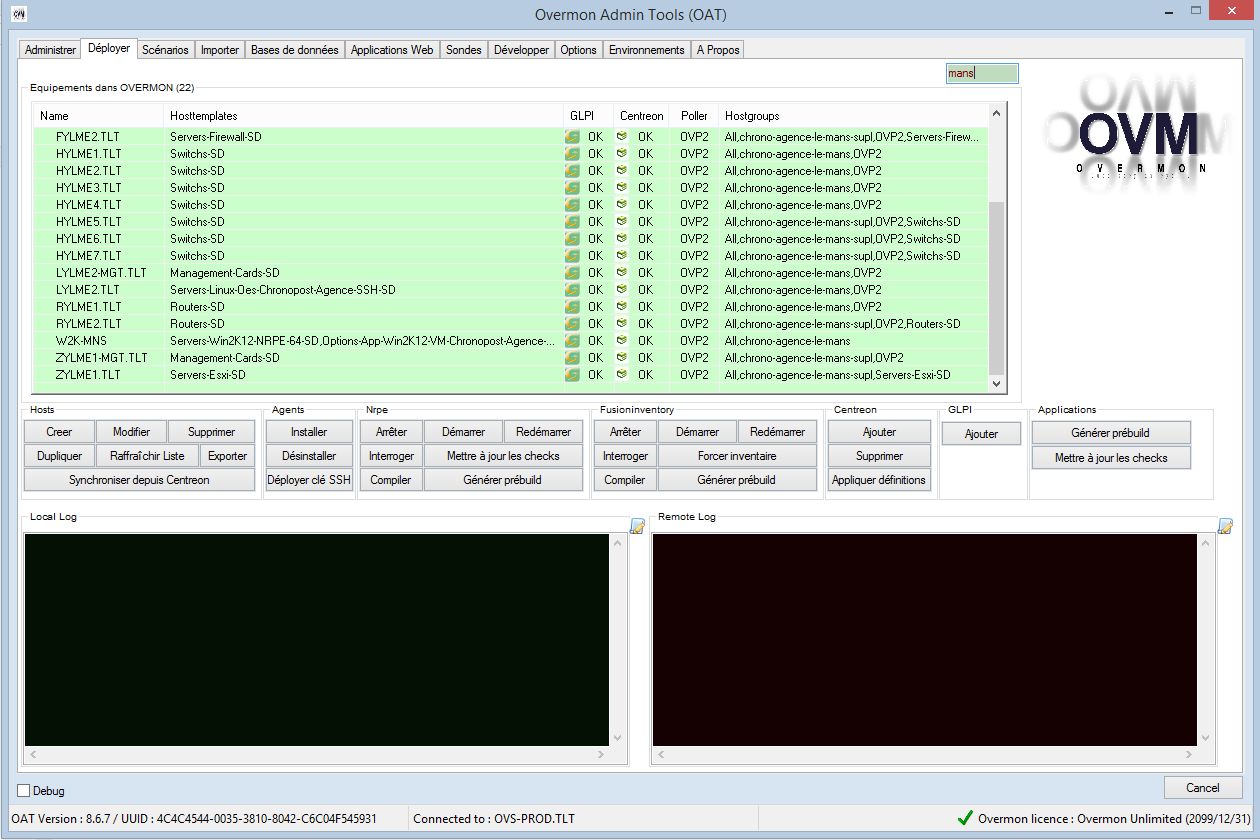Click Centreon status icon for RYLME1.TLT row
The width and height of the screenshot is (1260, 840).
coord(622,307)
